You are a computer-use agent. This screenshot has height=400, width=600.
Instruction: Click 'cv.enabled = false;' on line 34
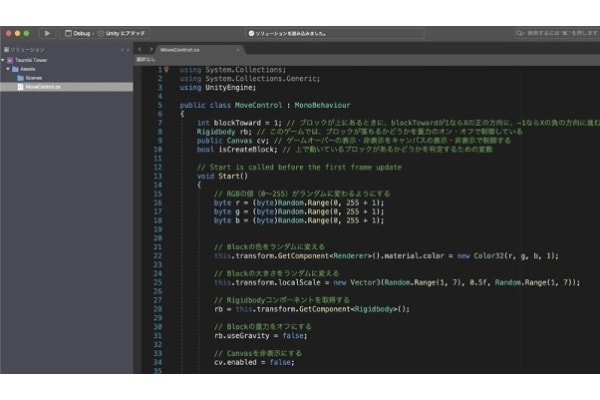(x=254, y=362)
